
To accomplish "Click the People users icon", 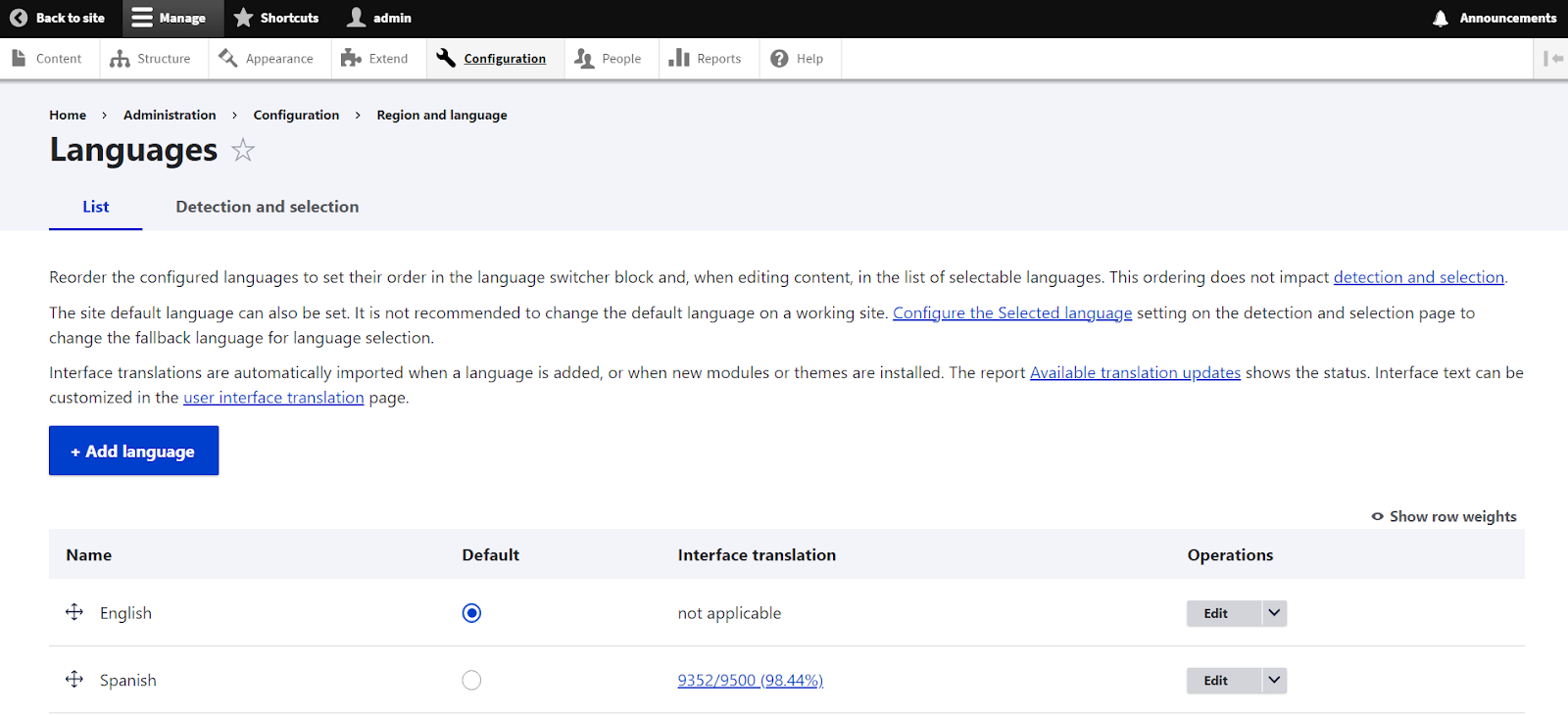I will (x=584, y=59).
